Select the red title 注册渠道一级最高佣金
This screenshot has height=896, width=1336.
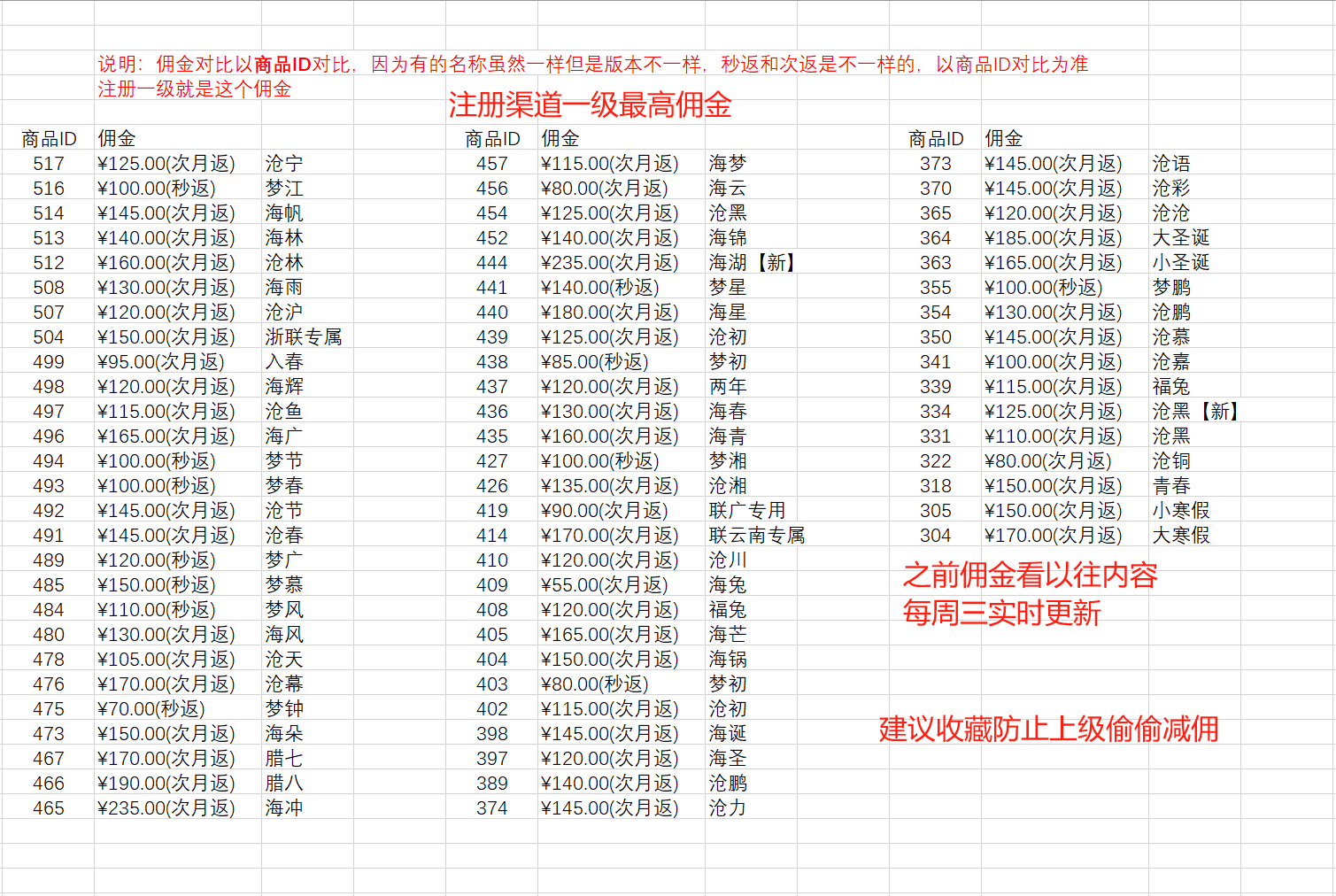(x=590, y=105)
